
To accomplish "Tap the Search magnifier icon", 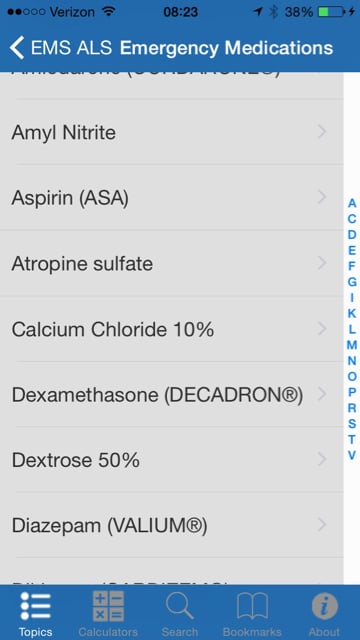I will 180,606.
